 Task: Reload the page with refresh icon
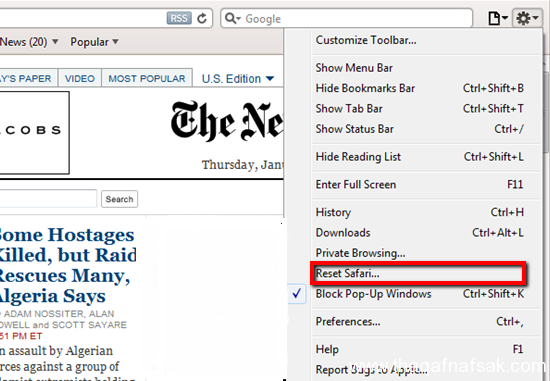202,18
